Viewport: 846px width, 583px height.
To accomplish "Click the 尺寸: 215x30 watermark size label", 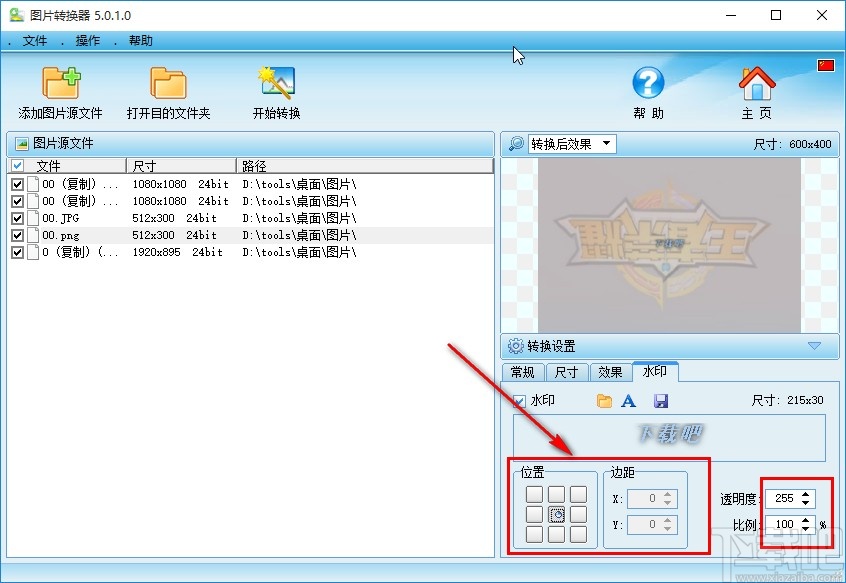I will point(788,400).
